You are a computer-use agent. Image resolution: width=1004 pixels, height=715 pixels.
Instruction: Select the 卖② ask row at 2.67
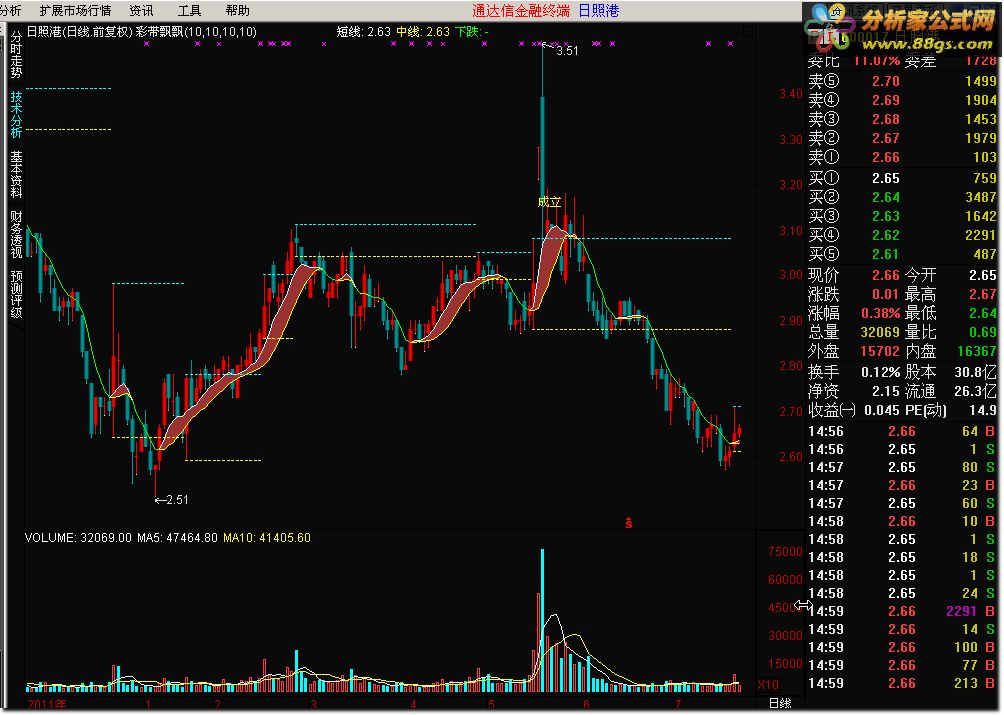(902, 138)
